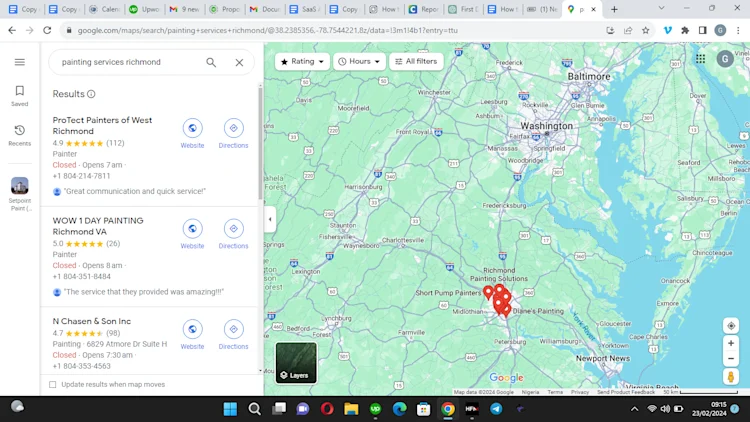Switch to the SaaS document tab
This screenshot has height=422, width=750.
(305, 9)
